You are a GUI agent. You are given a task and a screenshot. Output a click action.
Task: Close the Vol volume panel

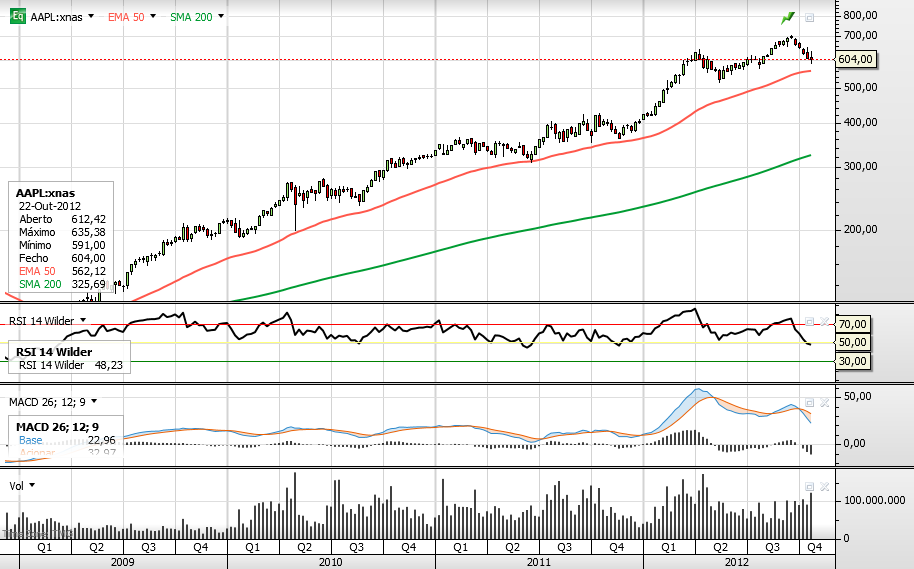point(824,486)
